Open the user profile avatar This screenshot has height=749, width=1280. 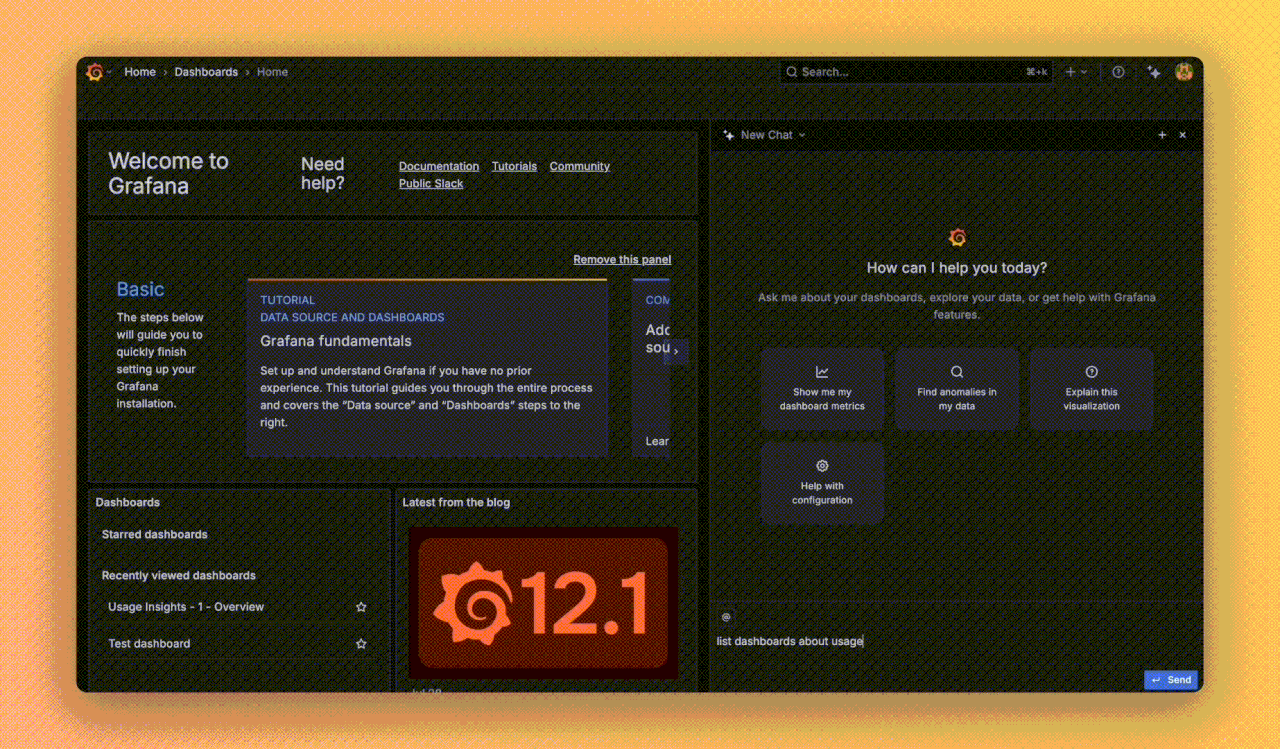[1184, 72]
